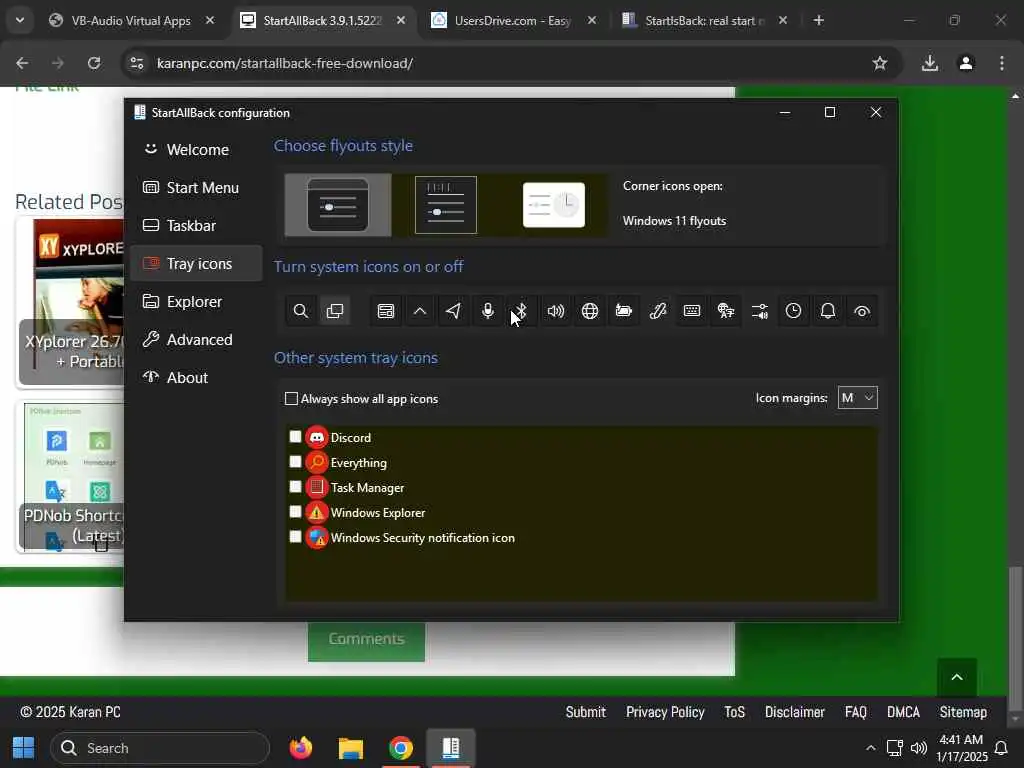Image resolution: width=1024 pixels, height=768 pixels.
Task: Bookmark this page with the star
Action: [x=880, y=63]
